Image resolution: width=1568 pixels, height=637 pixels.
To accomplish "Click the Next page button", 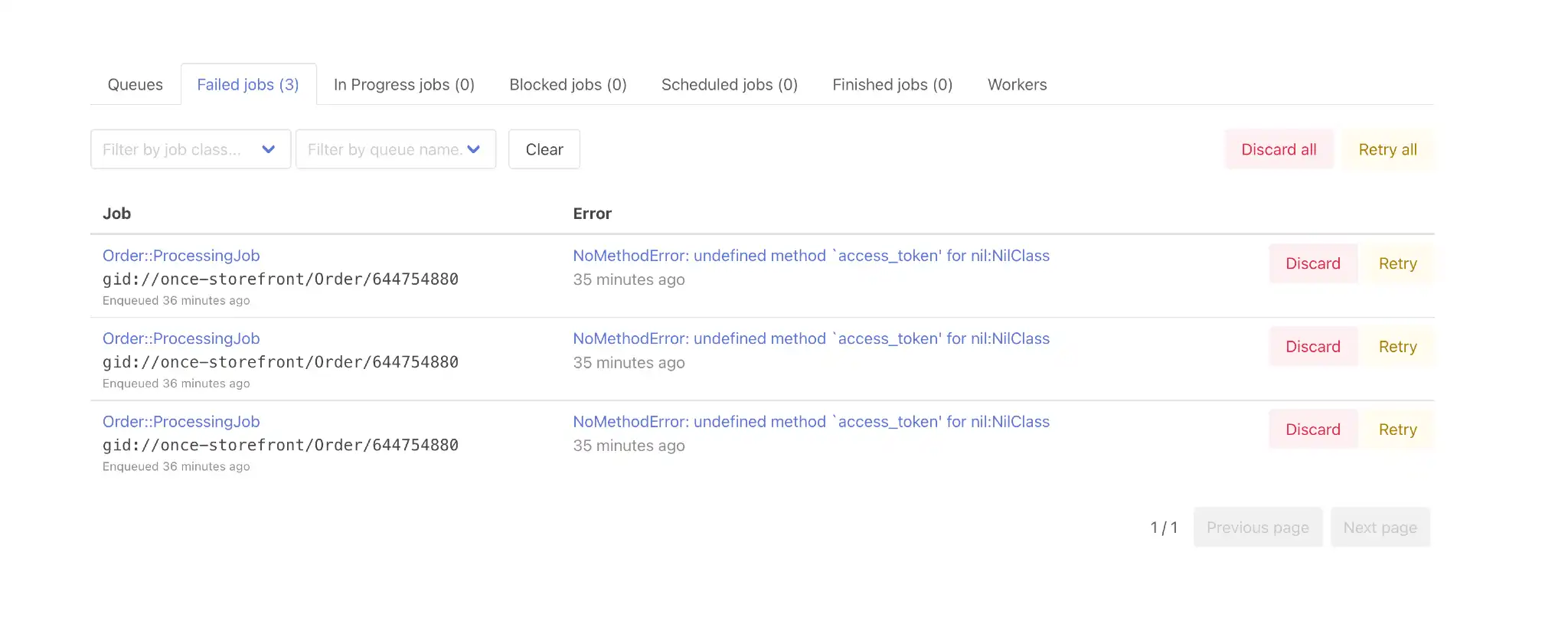I will 1380,528.
